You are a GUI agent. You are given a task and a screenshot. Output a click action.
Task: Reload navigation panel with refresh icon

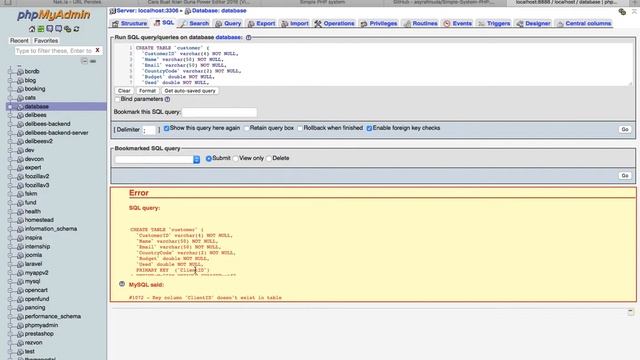point(76,29)
